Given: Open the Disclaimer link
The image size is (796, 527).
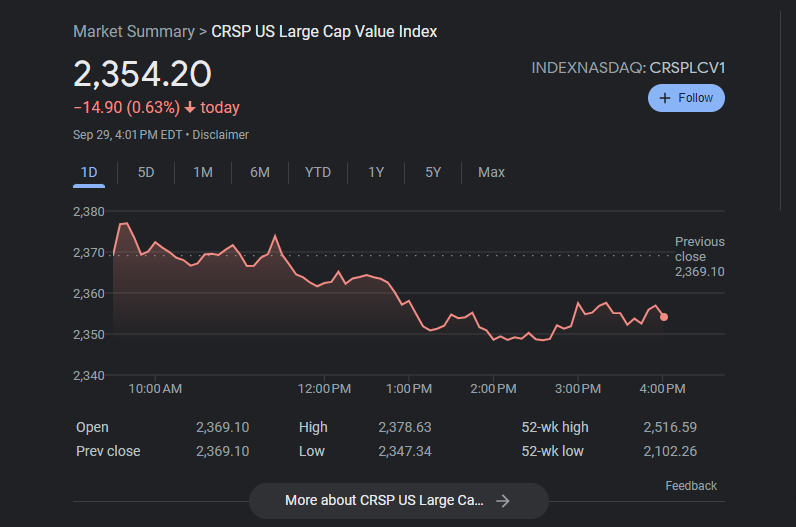Looking at the screenshot, I should (220, 135).
